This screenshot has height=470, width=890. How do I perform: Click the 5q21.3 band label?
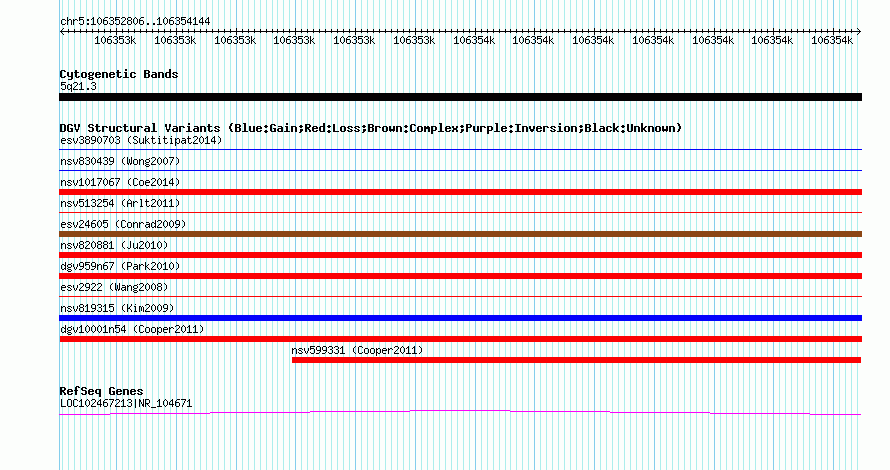[78, 86]
